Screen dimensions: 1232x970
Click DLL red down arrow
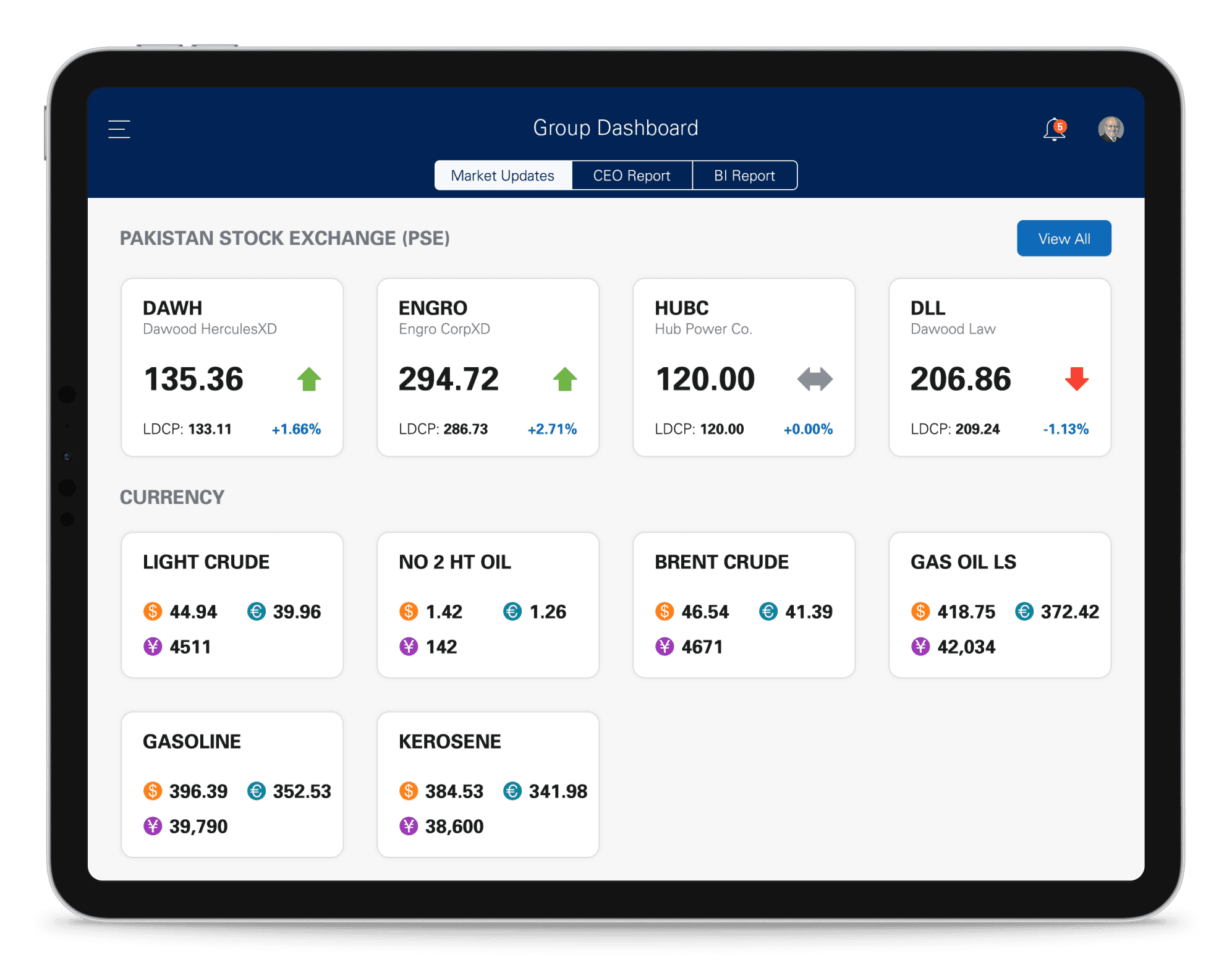coord(1077,379)
